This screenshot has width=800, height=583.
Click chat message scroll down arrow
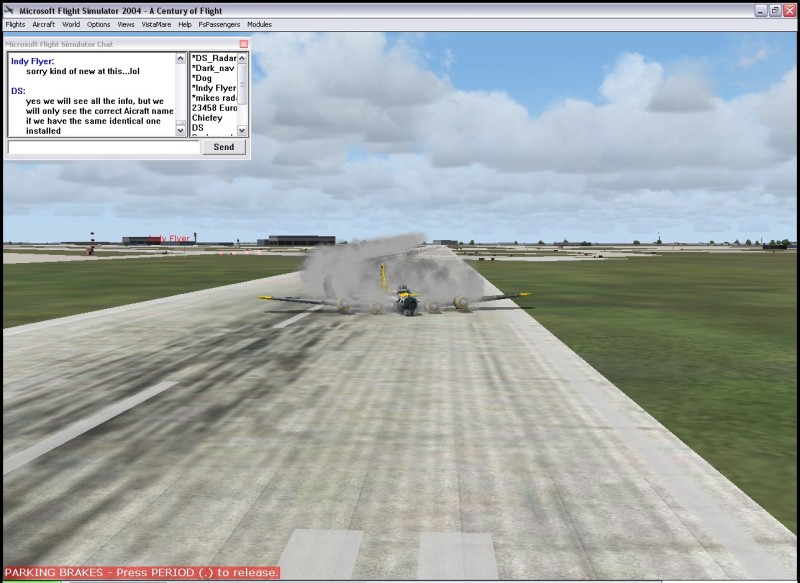pyautogui.click(x=180, y=131)
